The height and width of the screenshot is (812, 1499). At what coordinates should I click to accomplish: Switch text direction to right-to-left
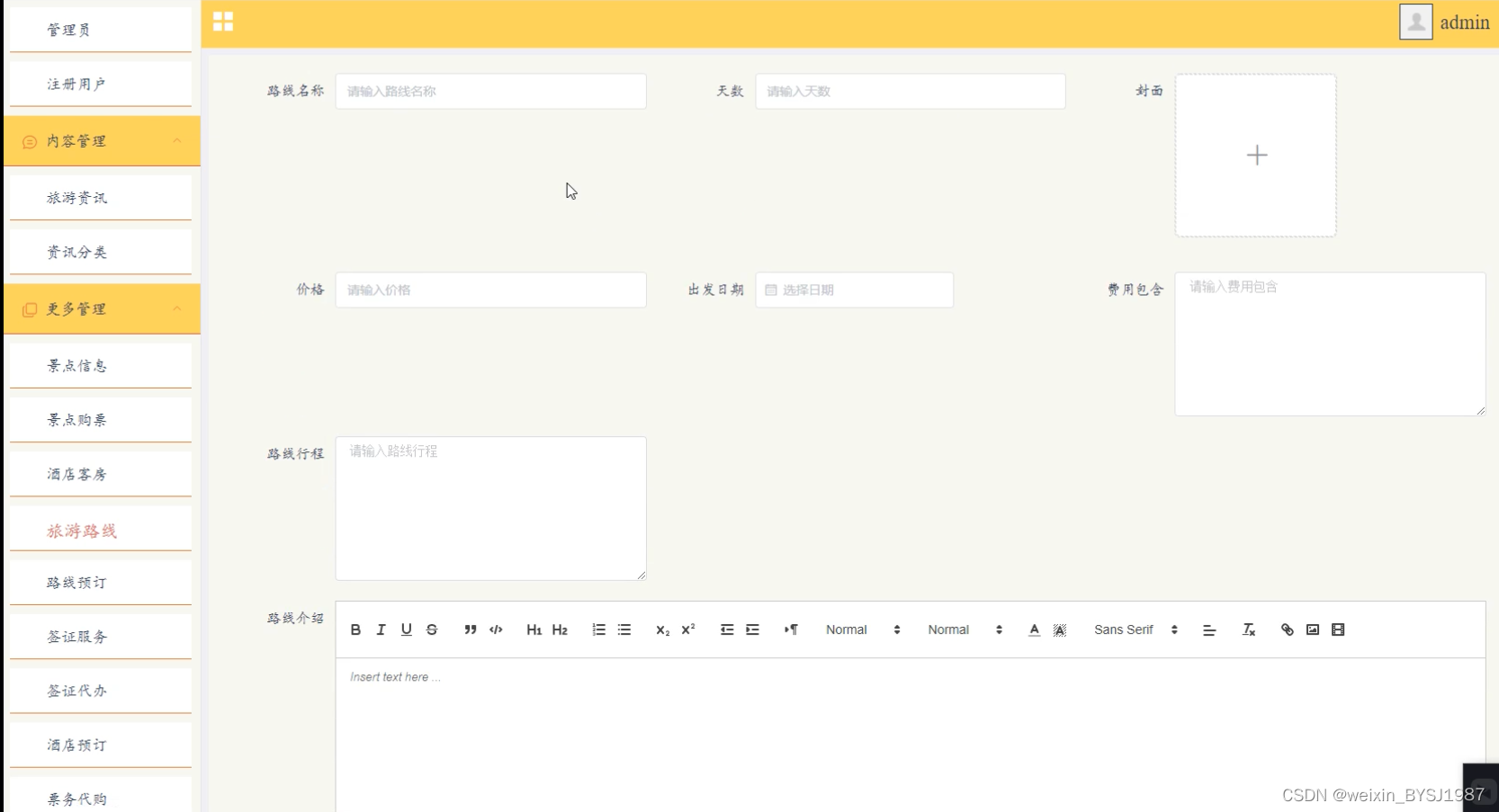tap(791, 629)
